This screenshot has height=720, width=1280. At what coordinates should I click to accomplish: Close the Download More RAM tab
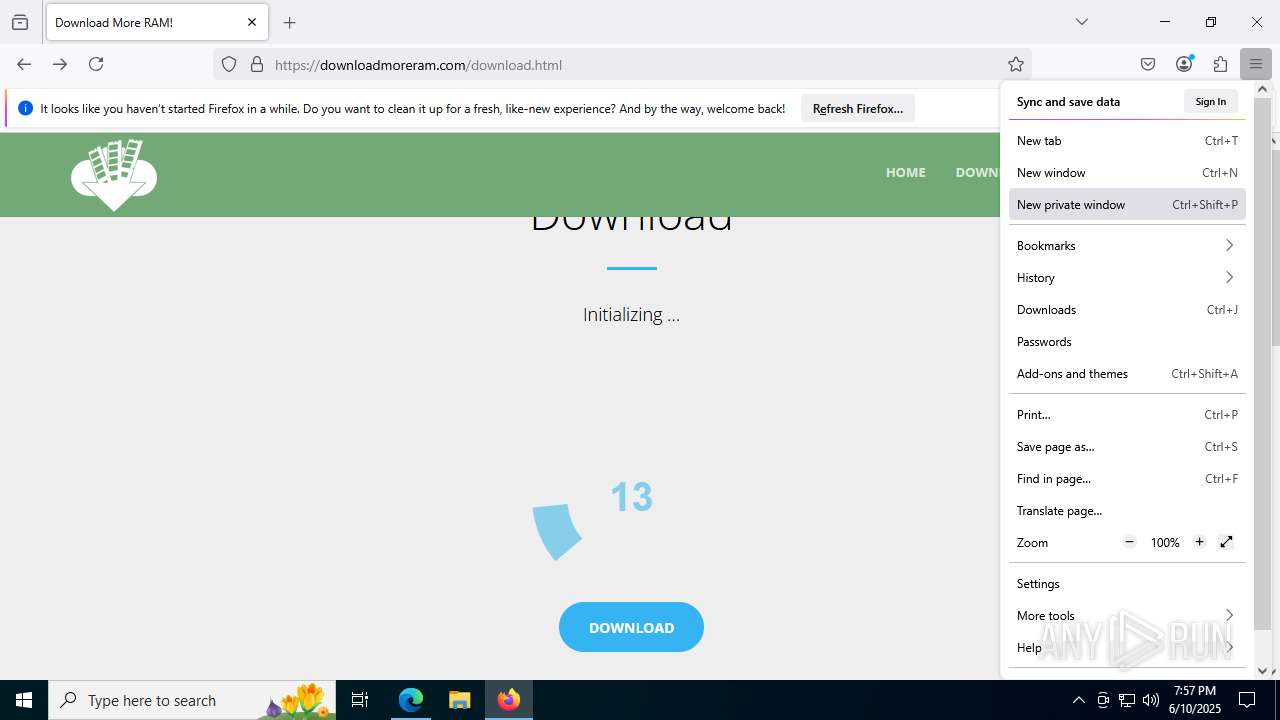pos(252,22)
